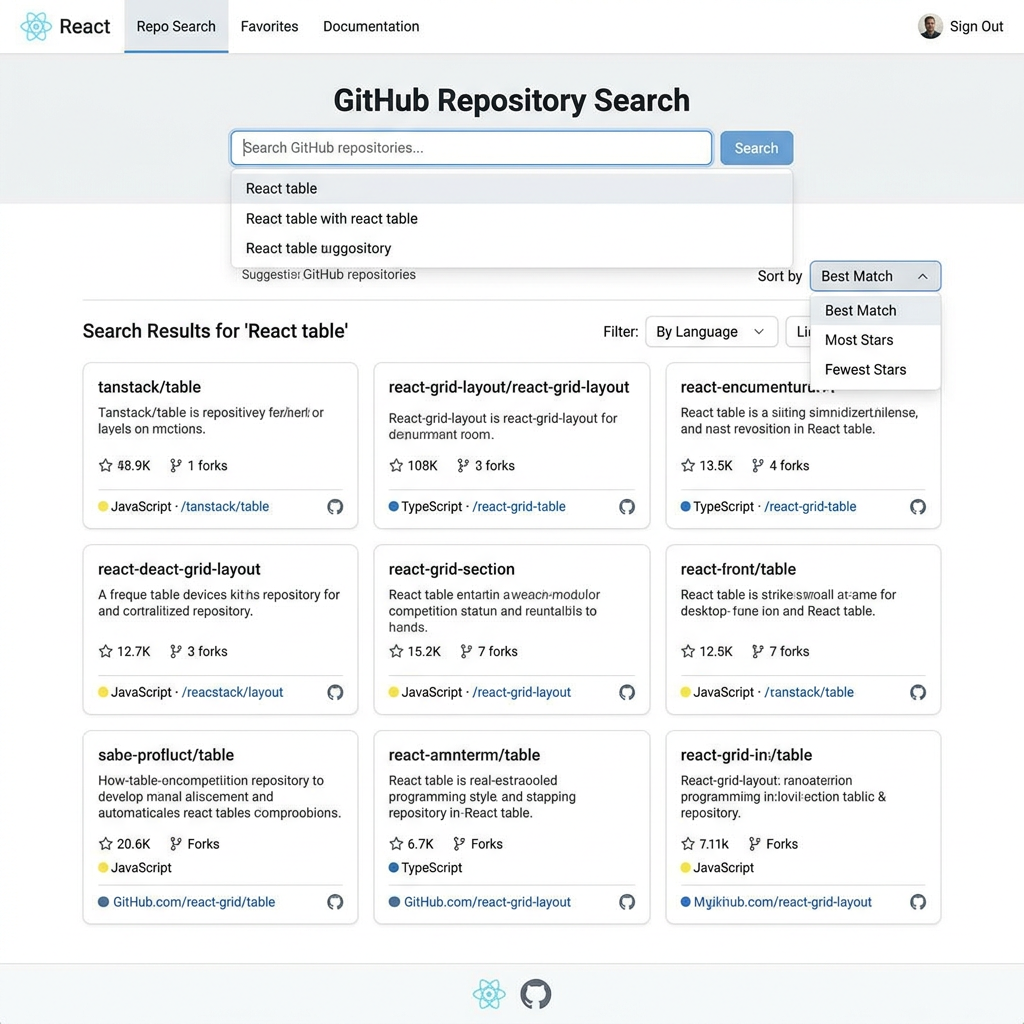Open /react-grid-table link on react-grid-layout card
The image size is (1024, 1024).
pyautogui.click(x=519, y=507)
